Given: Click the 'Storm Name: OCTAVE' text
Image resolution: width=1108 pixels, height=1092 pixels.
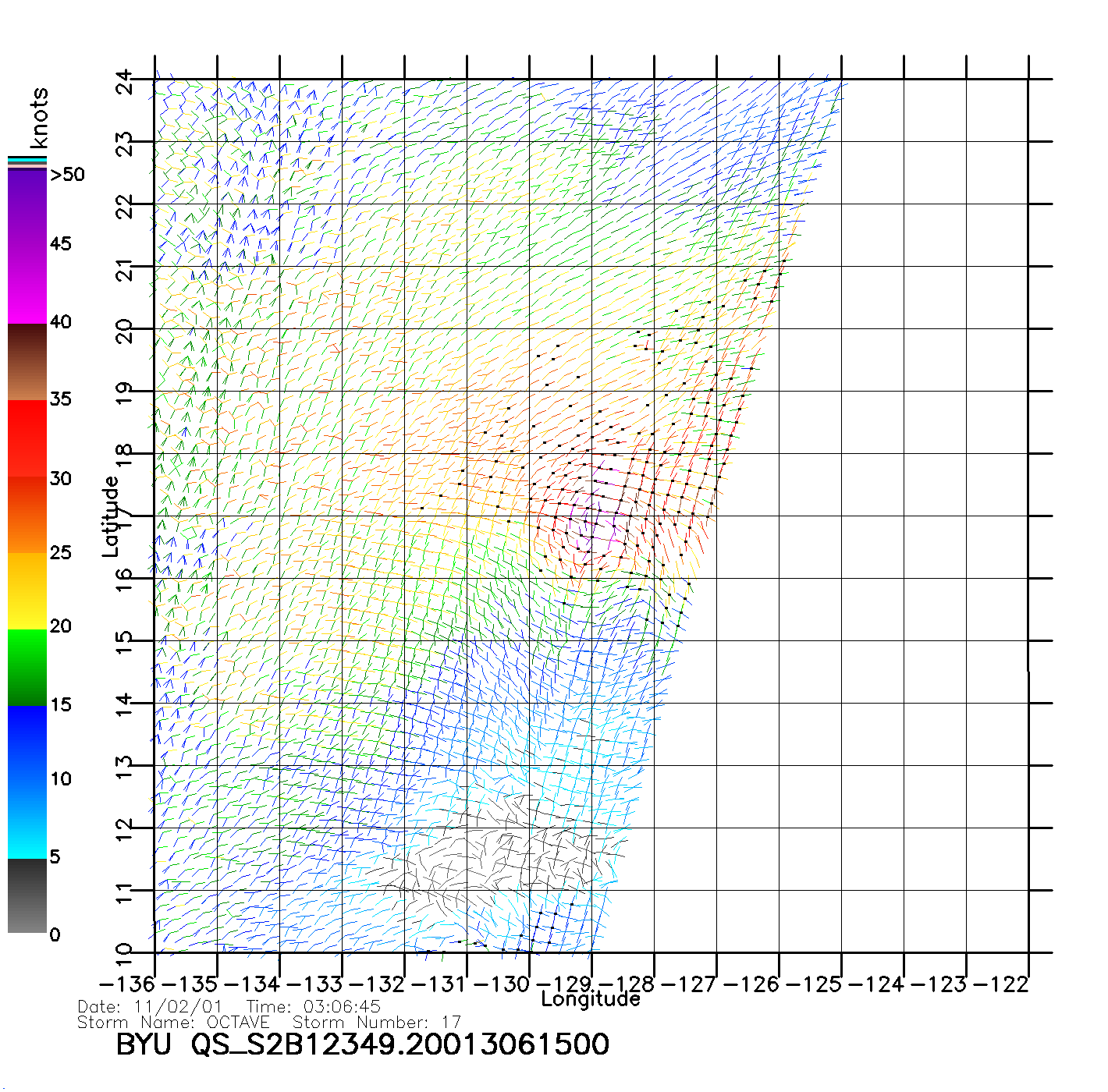Looking at the screenshot, I should point(173,1023).
